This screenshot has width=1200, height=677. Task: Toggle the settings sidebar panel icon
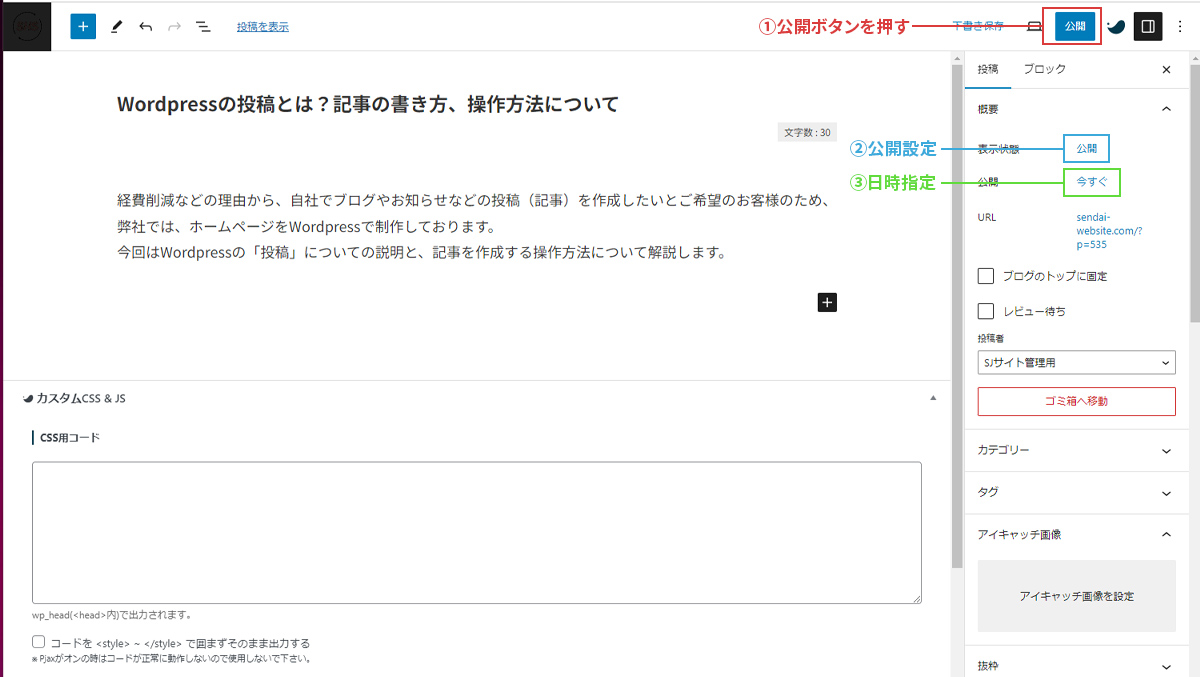coord(1148,27)
